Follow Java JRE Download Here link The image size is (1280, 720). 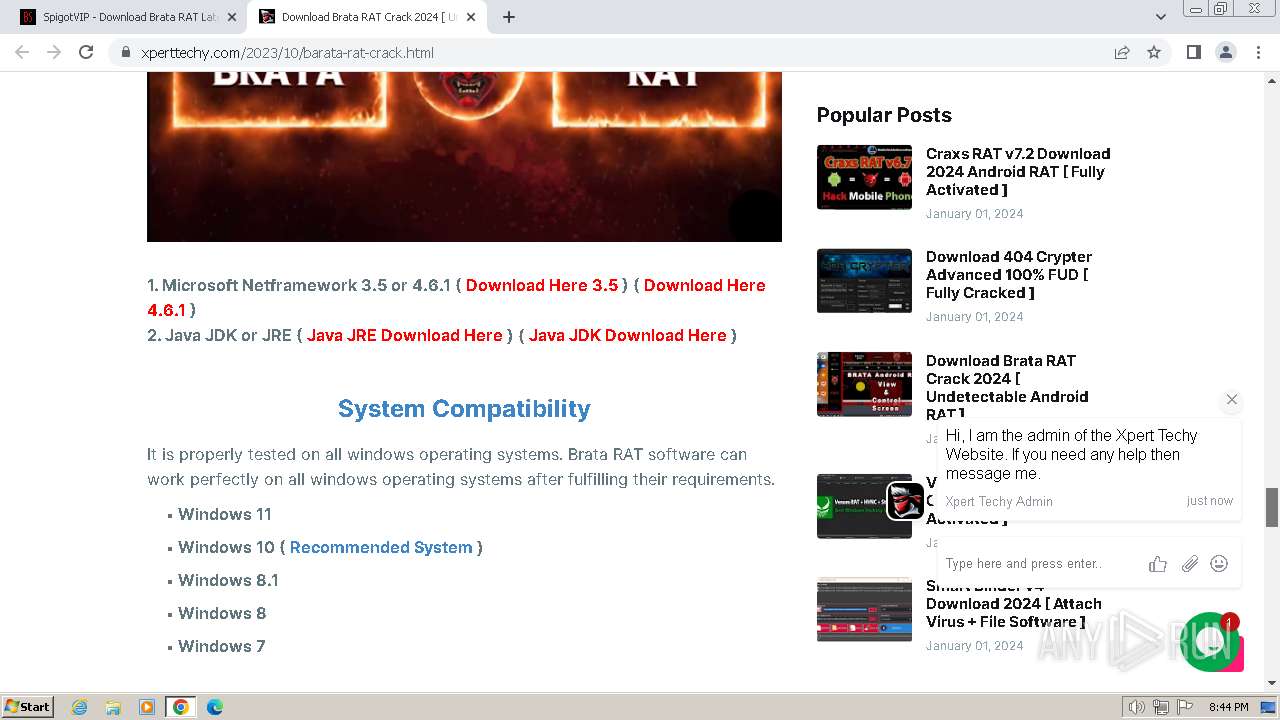pos(405,335)
